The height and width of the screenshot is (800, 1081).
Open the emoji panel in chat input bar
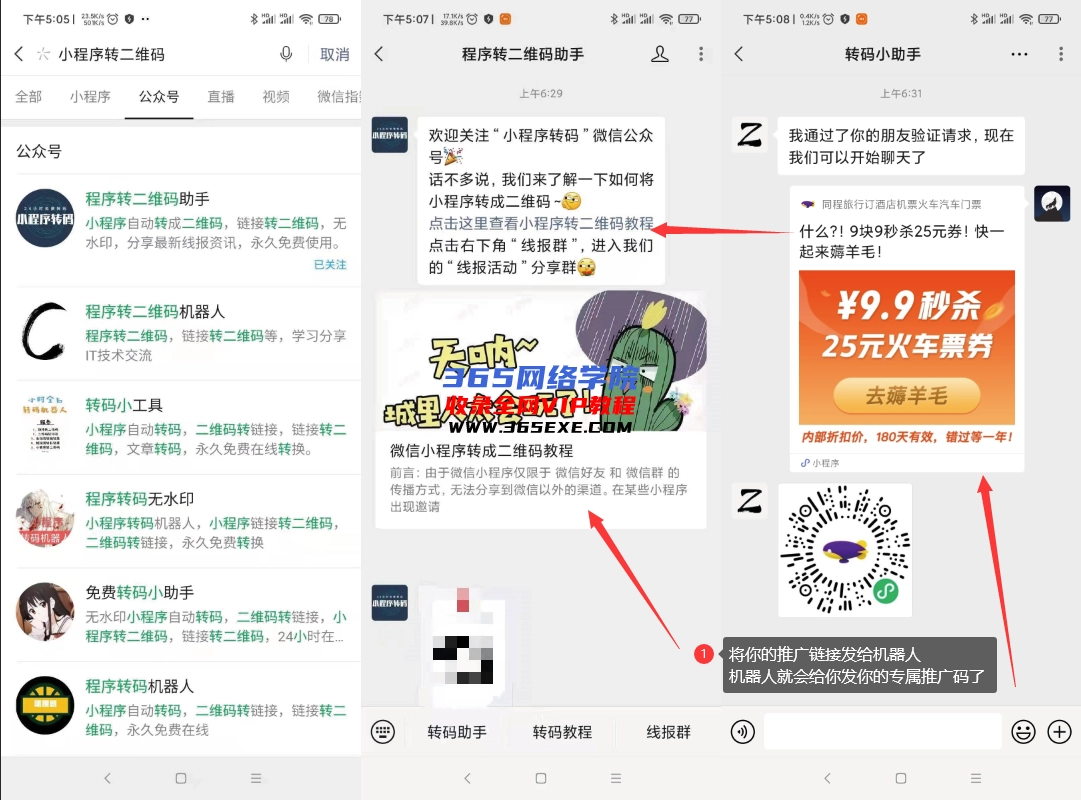click(1023, 732)
